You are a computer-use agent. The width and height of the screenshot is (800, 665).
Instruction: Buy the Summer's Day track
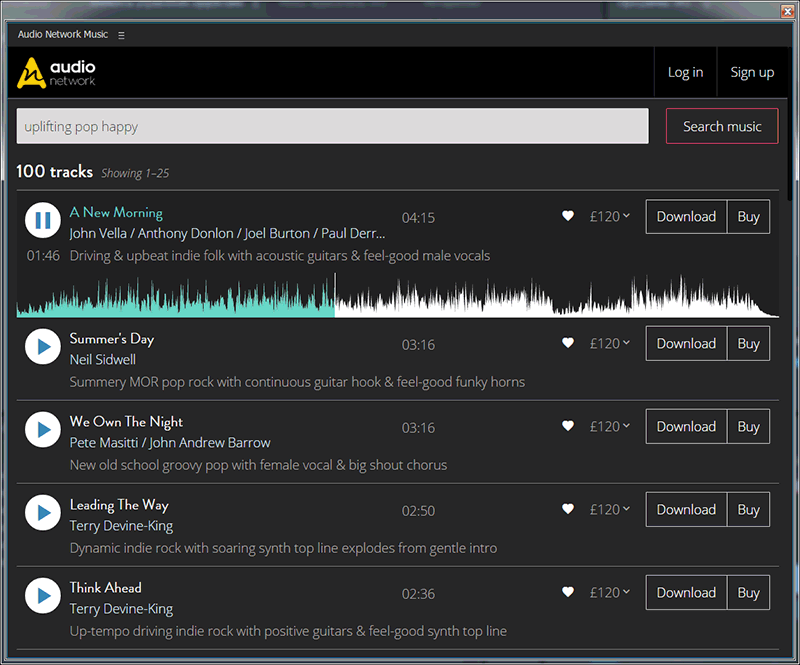[748, 343]
